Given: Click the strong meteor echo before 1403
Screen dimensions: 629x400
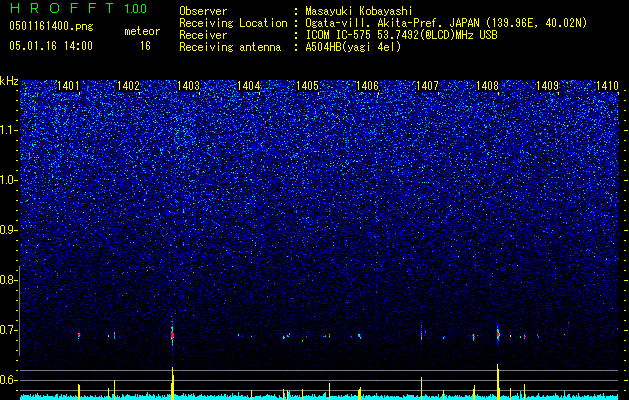Looking at the screenshot, I should pyautogui.click(x=172, y=335).
